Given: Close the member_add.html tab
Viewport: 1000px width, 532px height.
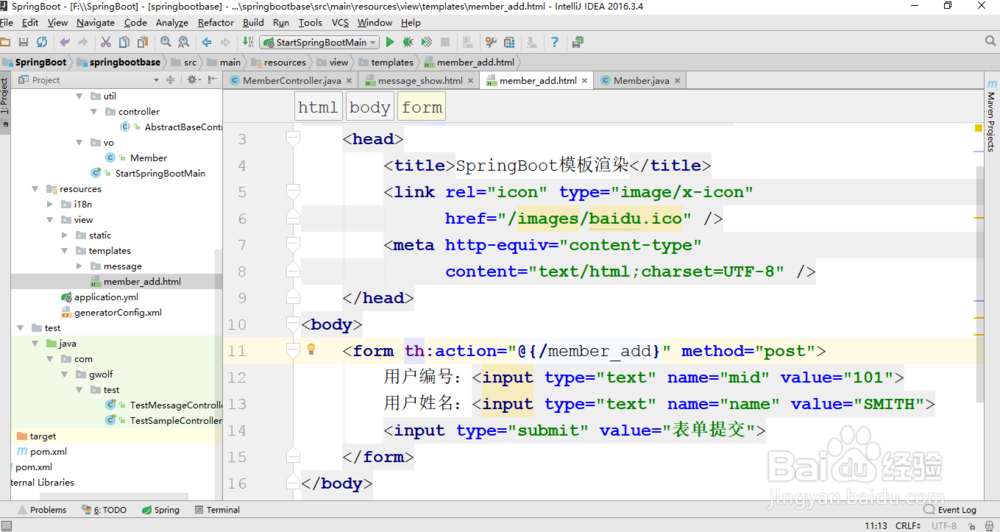Looking at the screenshot, I should [584, 80].
